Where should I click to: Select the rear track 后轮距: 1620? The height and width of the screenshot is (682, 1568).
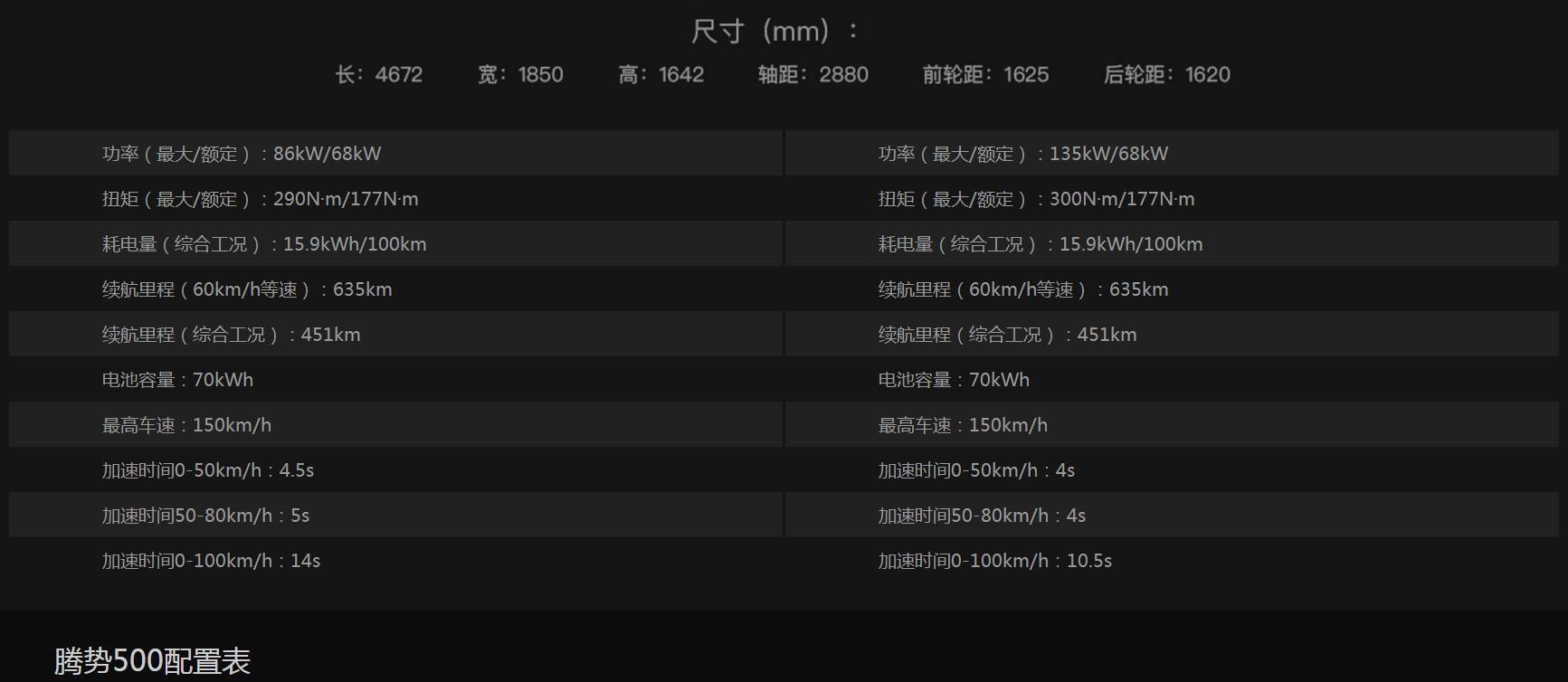click(x=1167, y=74)
